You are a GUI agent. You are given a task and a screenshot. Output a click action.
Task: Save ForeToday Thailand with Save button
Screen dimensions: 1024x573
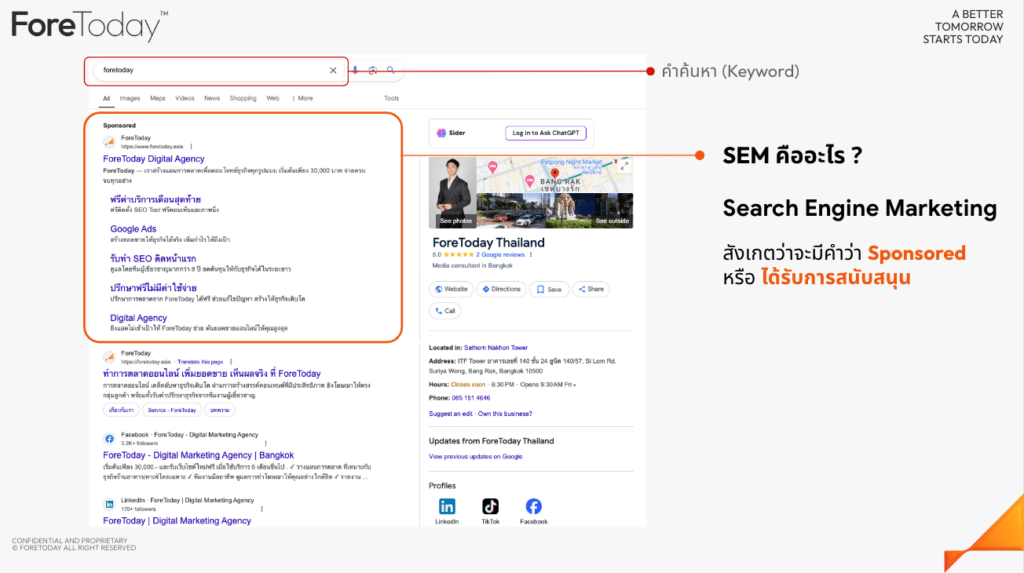pyautogui.click(x=551, y=289)
